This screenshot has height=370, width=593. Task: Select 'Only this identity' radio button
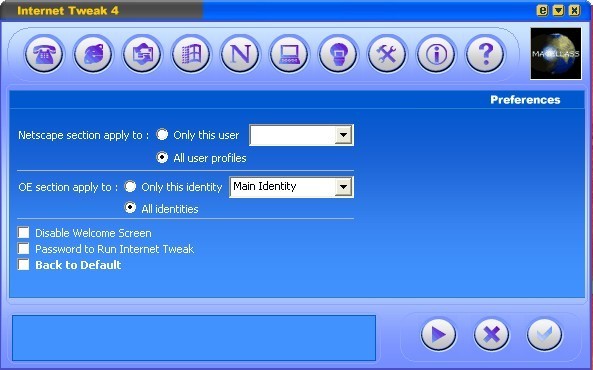coord(130,186)
